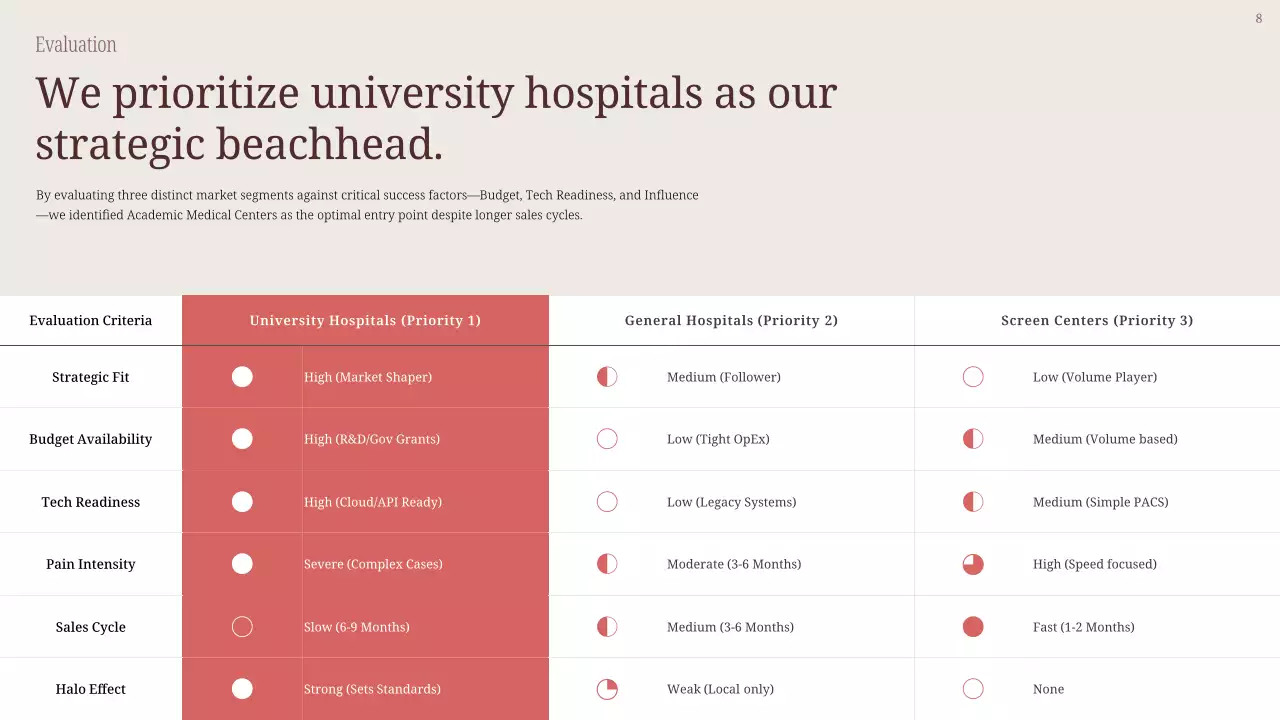The height and width of the screenshot is (720, 1280).
Task: Click the filled red circle beside Fast (1-2 Months)
Action: (x=973, y=627)
